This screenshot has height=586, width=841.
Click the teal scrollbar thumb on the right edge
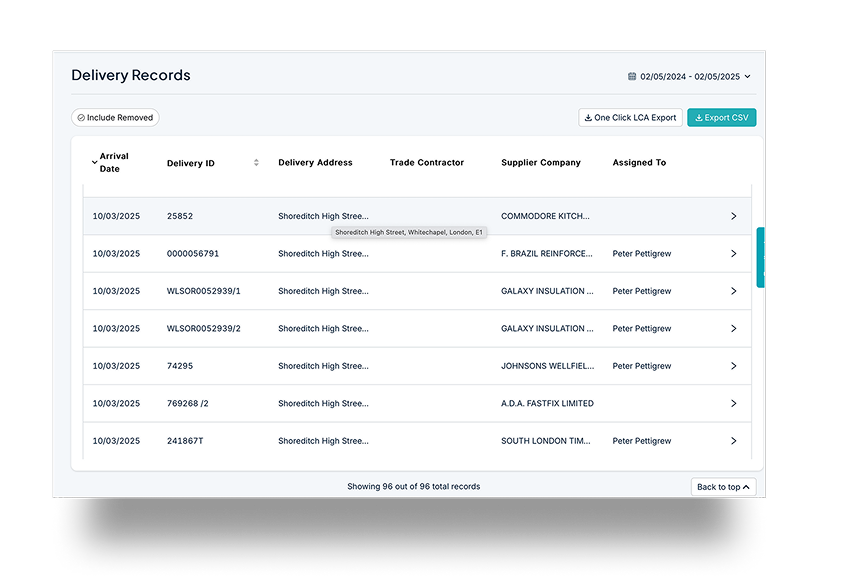click(x=760, y=257)
